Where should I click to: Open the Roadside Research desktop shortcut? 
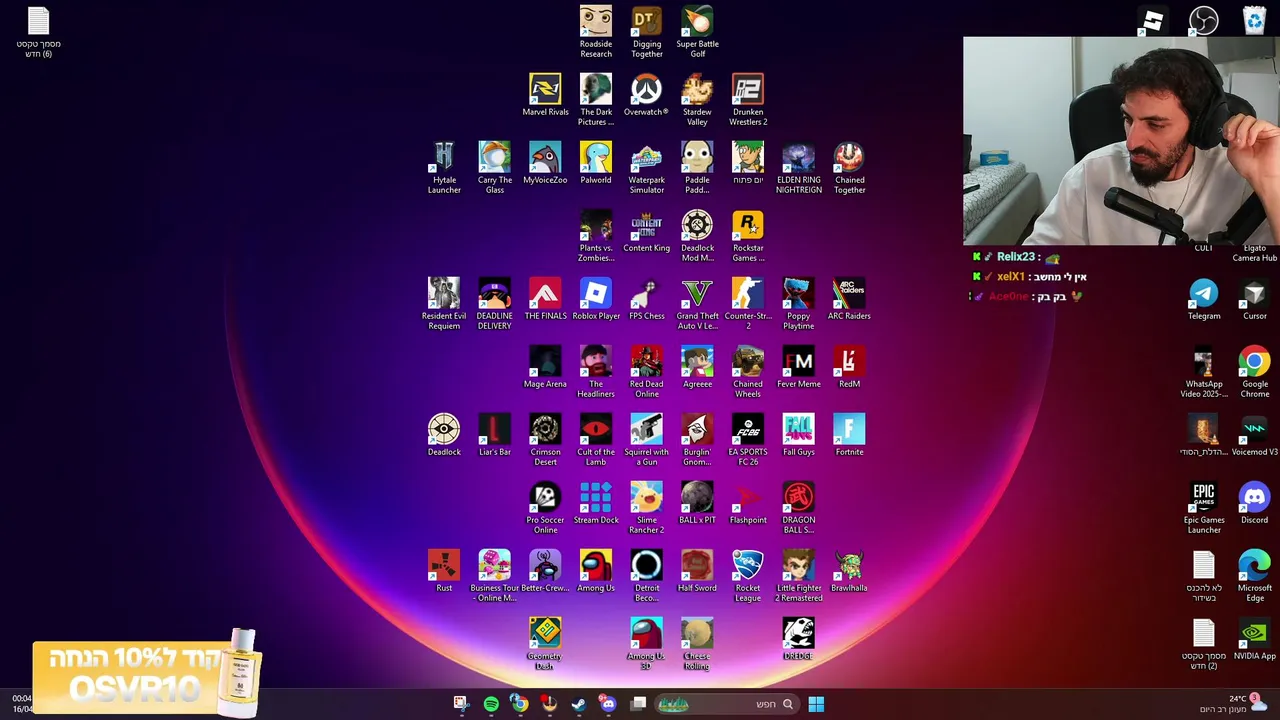[x=596, y=31]
